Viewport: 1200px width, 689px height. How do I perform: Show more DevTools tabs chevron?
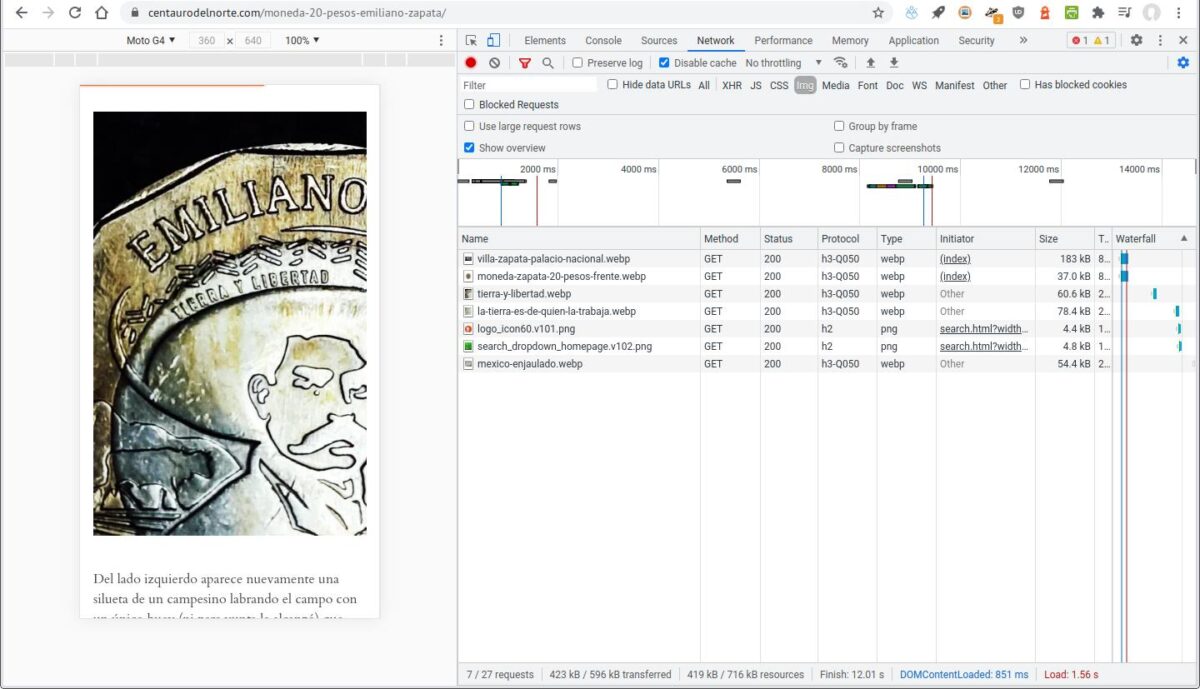(1023, 40)
